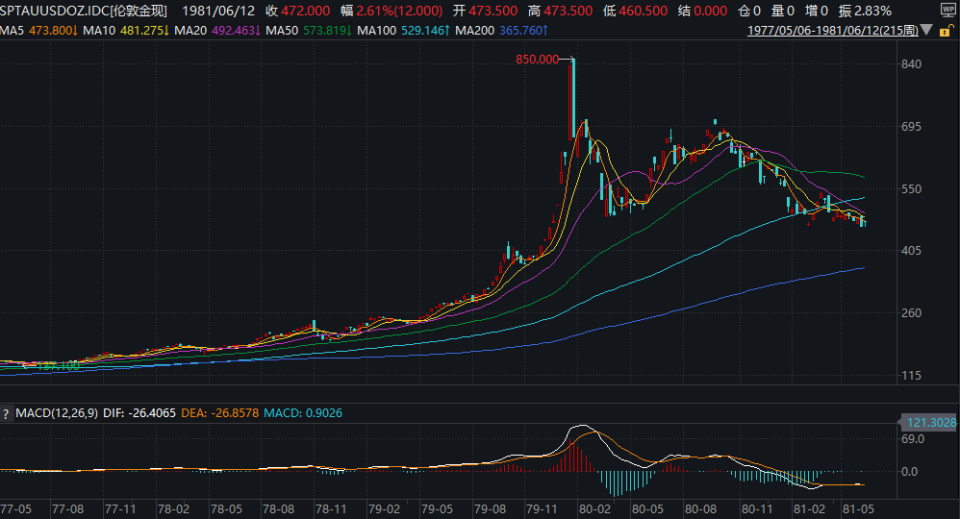Select the MA100 529.146 indicator label
Image resolution: width=960 pixels, height=519 pixels.
(x=403, y=30)
